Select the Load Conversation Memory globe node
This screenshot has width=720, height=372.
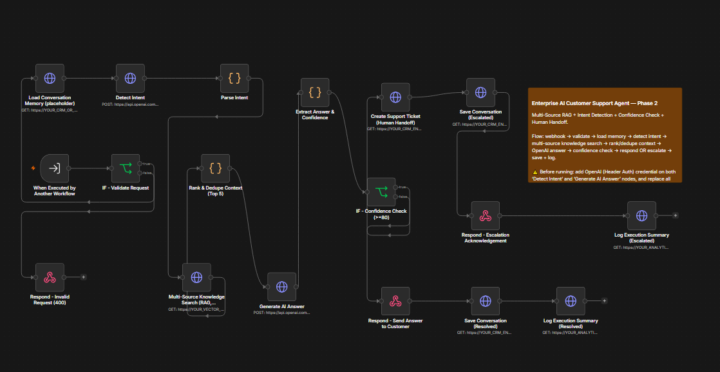point(50,79)
